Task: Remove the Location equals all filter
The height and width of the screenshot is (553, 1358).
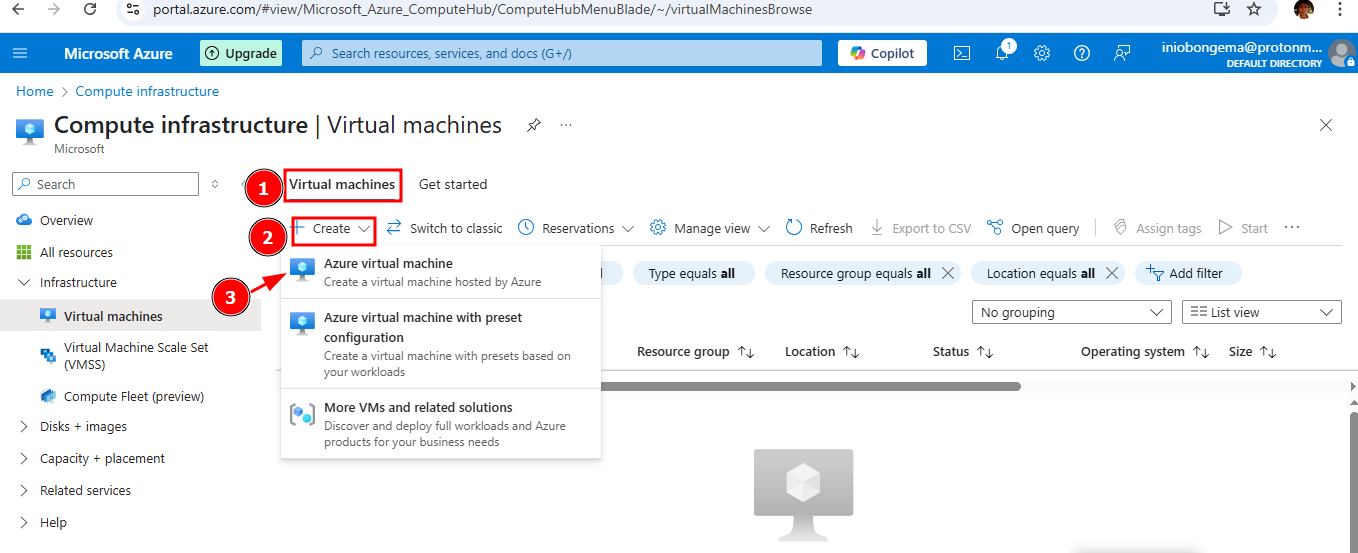Action: 1113,273
